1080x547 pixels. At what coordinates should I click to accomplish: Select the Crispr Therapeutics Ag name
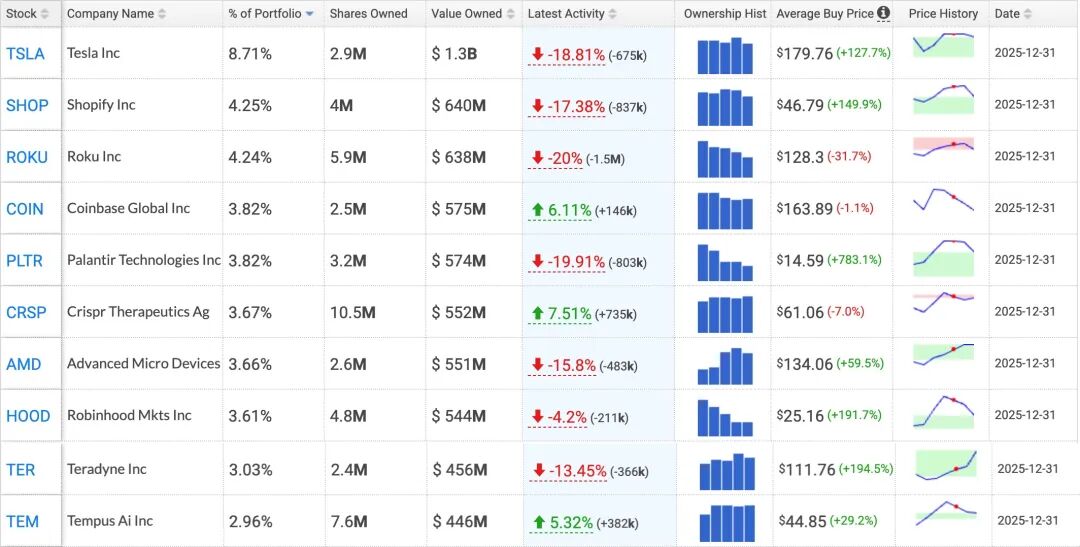tap(138, 312)
